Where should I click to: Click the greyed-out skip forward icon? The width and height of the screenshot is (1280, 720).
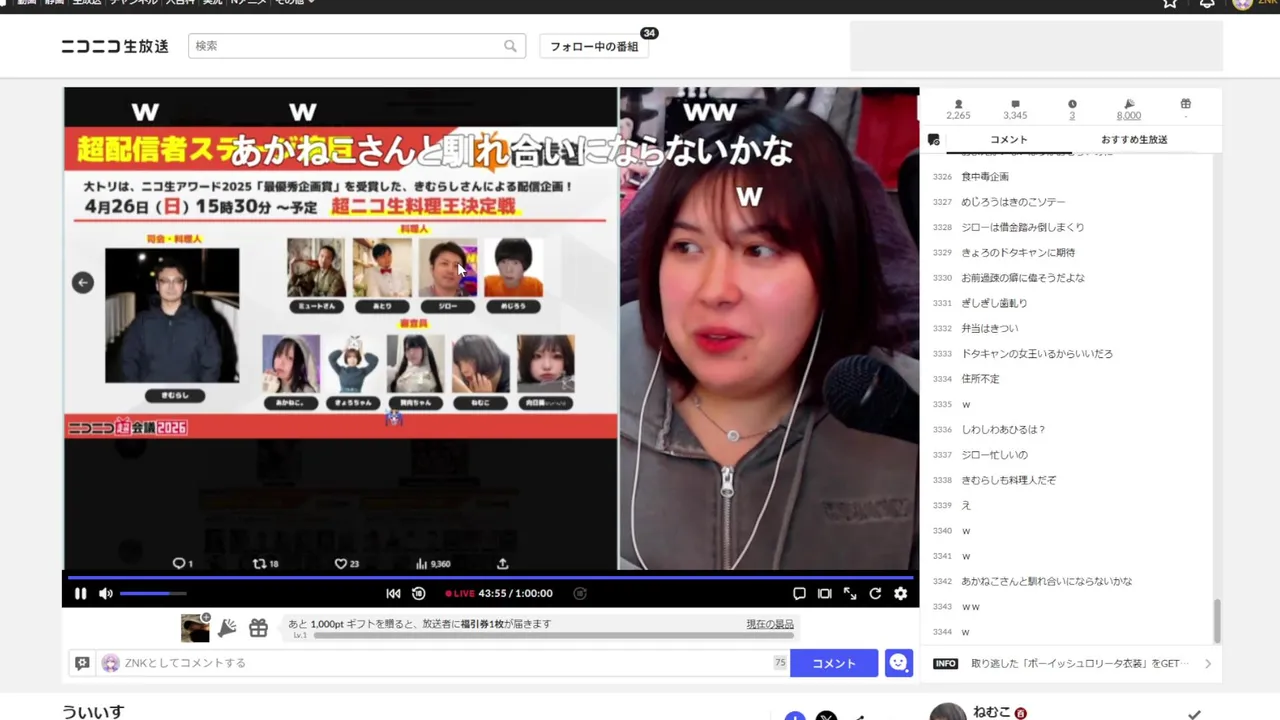[580, 593]
